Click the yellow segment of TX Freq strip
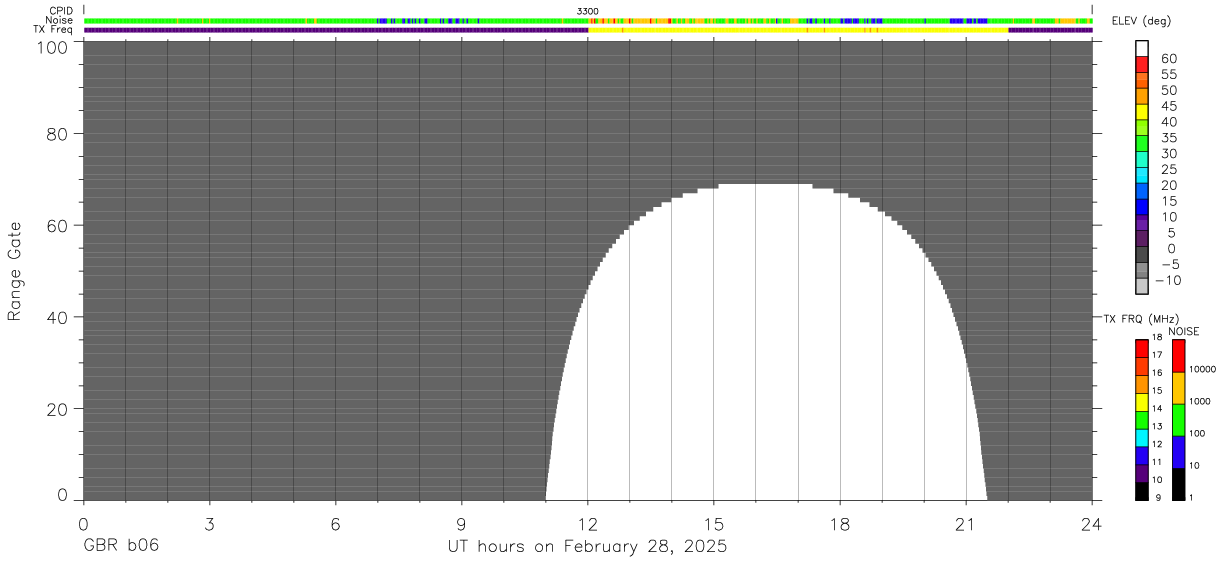Viewport: 1228px width, 567px height. tap(798, 30)
